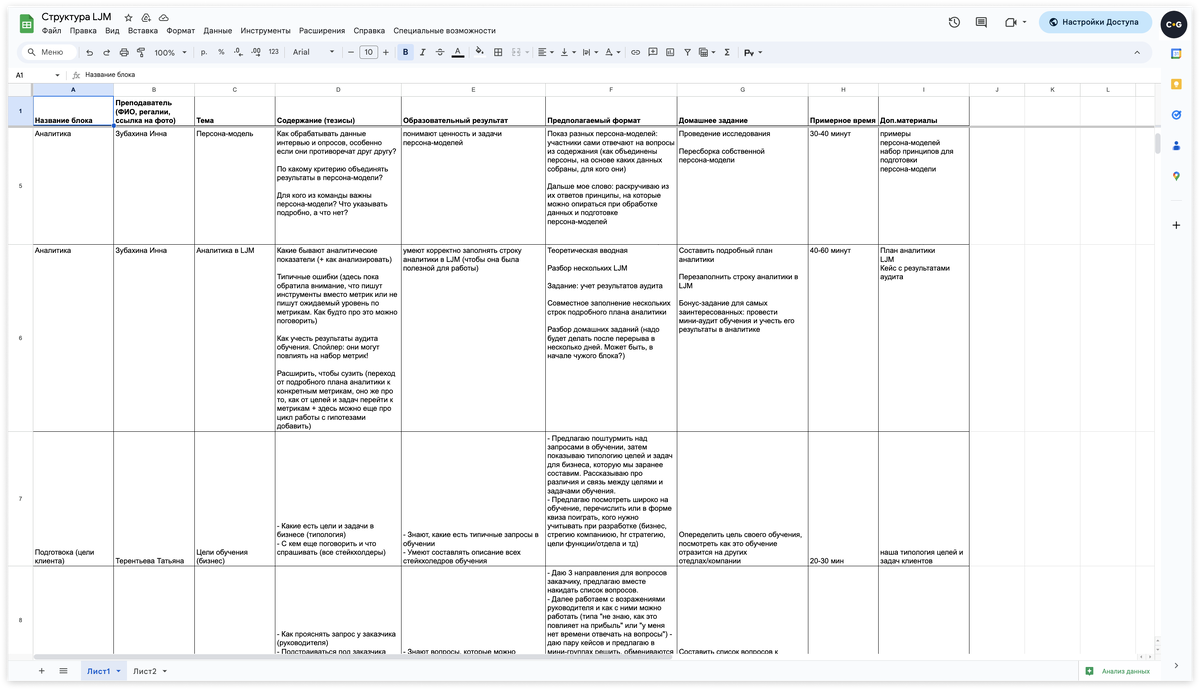
Task: Toggle bold formatting button
Action: coord(405,52)
